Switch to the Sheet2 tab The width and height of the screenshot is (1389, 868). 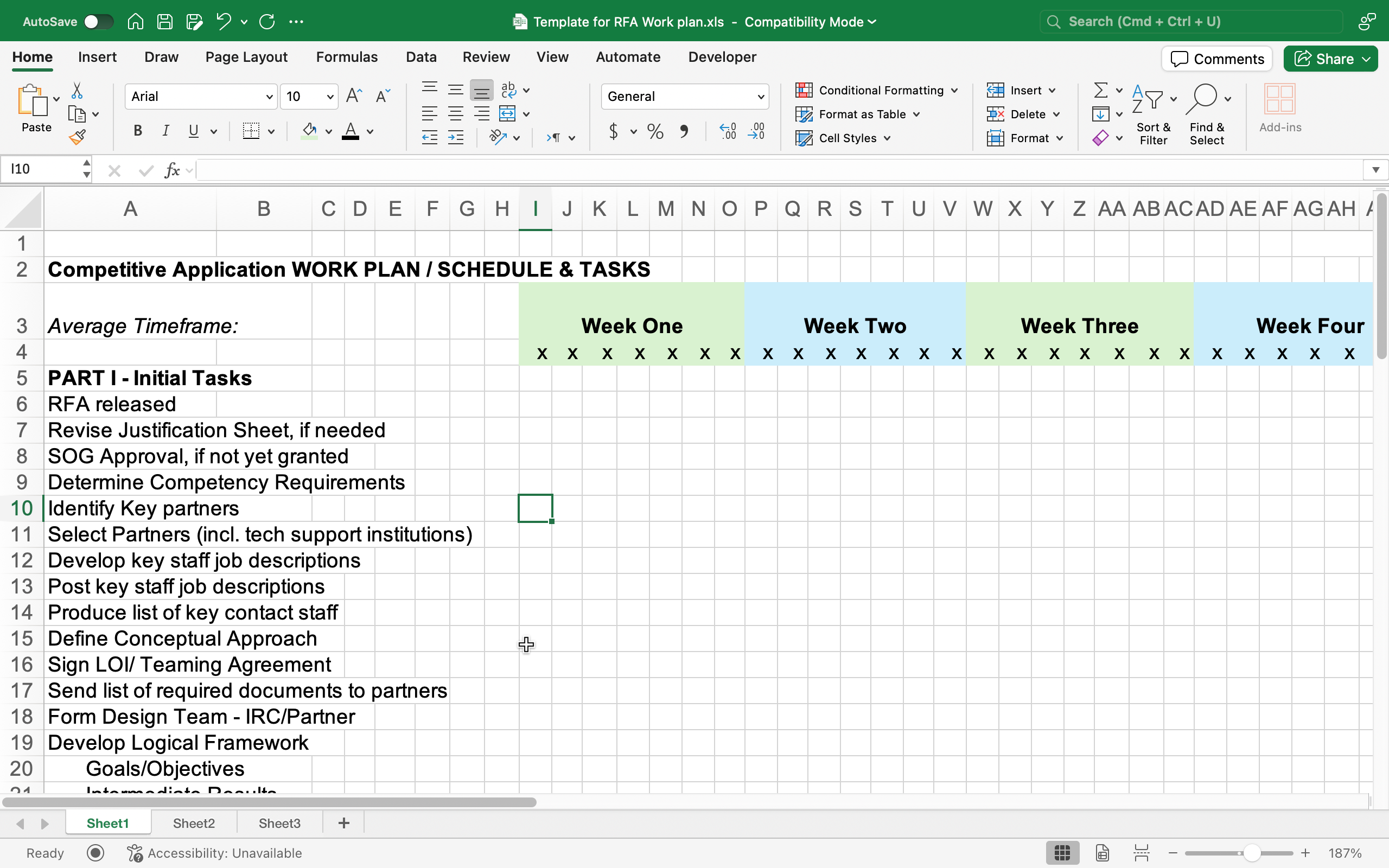pos(193,823)
